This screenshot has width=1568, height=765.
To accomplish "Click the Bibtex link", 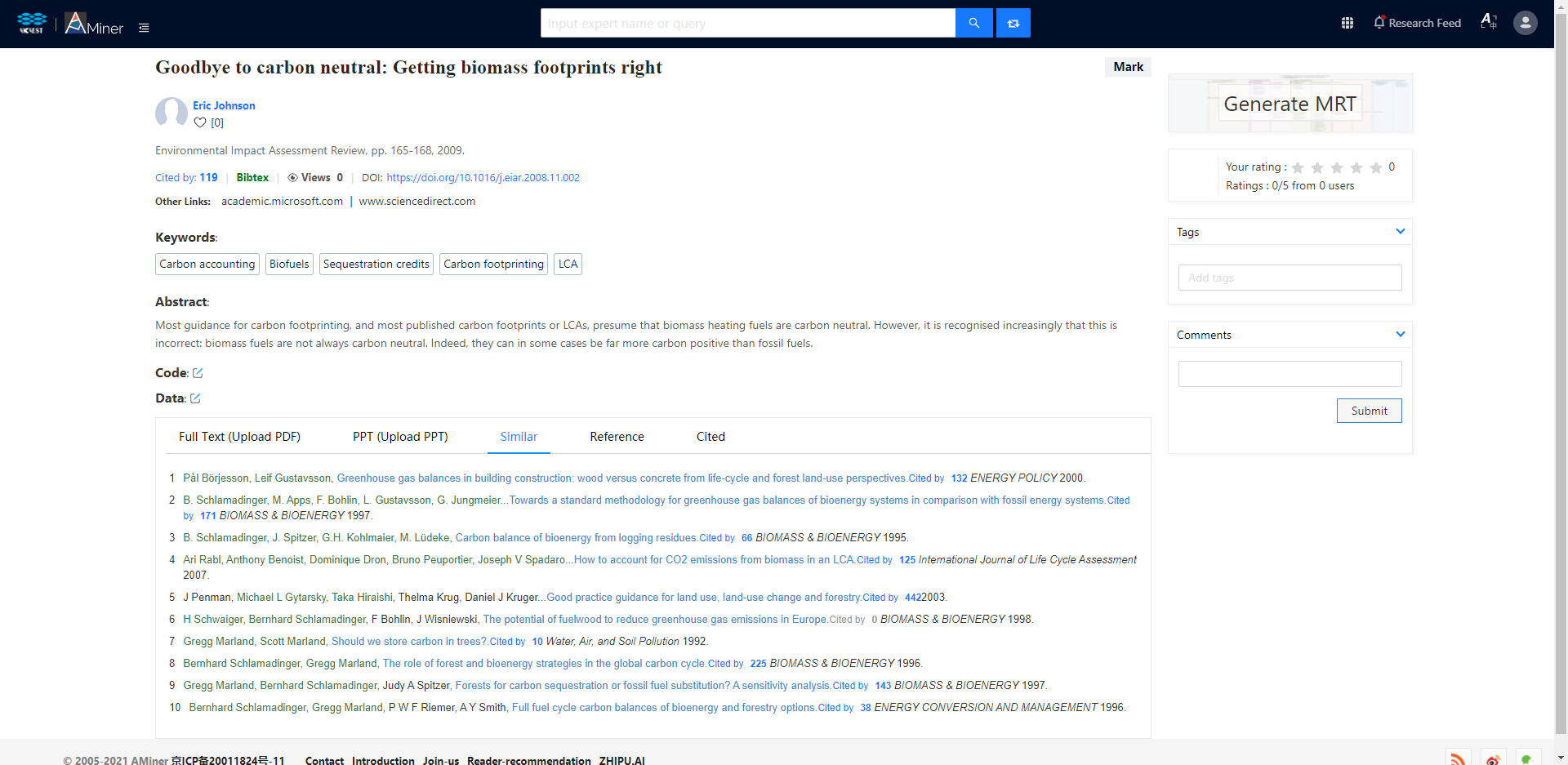I will [x=252, y=177].
